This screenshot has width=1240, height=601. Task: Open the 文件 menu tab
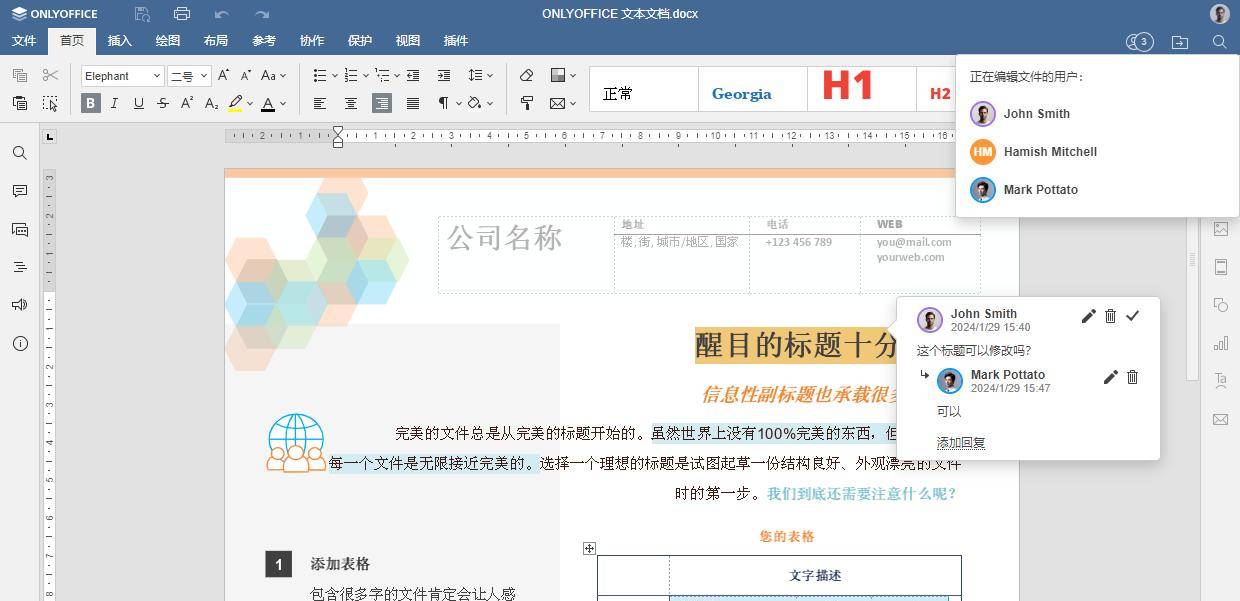coord(23,41)
